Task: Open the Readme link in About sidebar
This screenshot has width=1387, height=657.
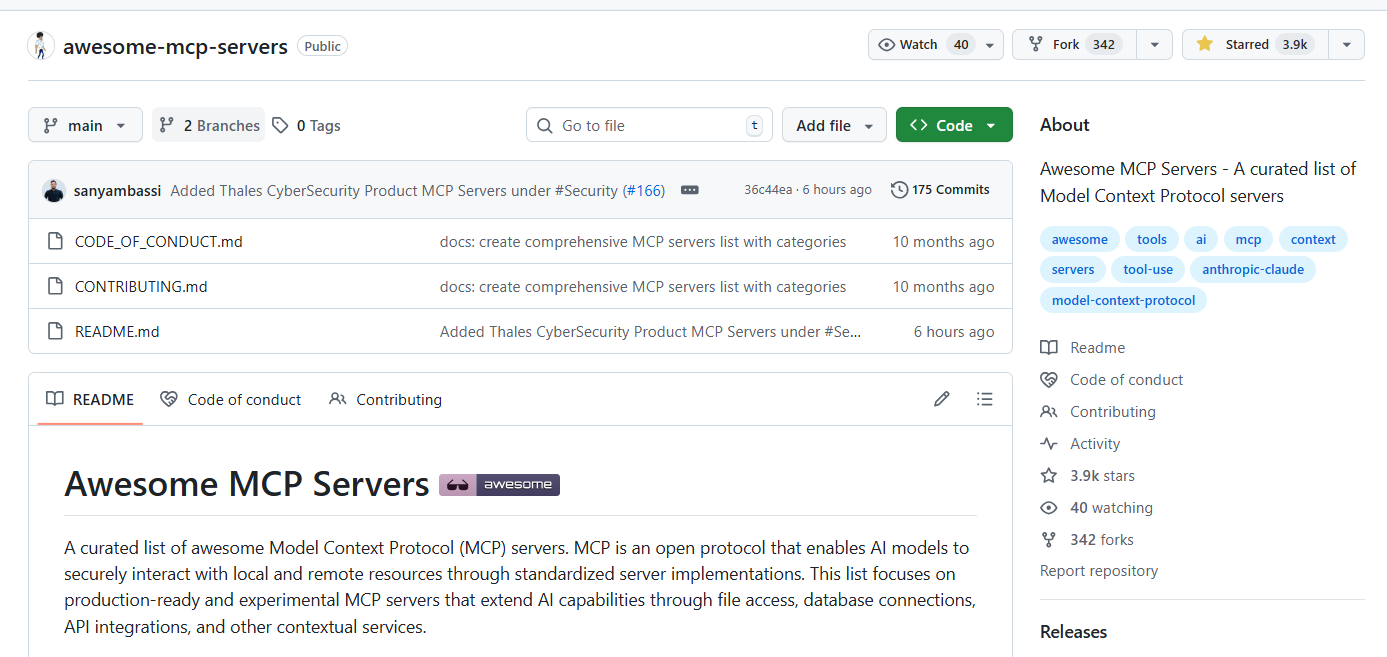Action: coord(1083,347)
